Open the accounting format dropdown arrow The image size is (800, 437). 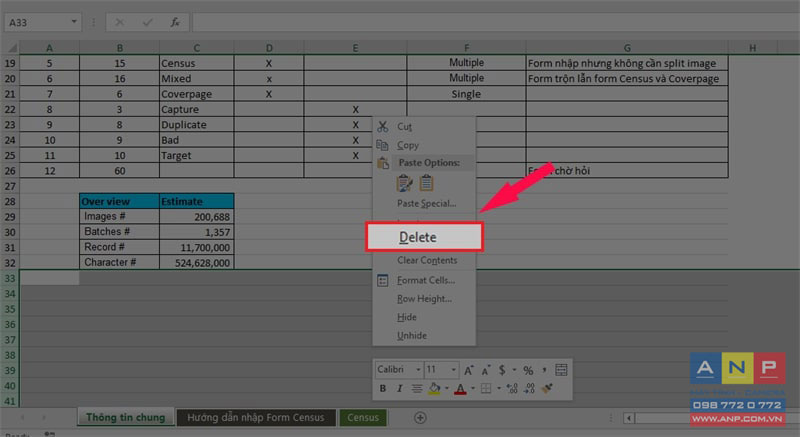[x=514, y=370]
